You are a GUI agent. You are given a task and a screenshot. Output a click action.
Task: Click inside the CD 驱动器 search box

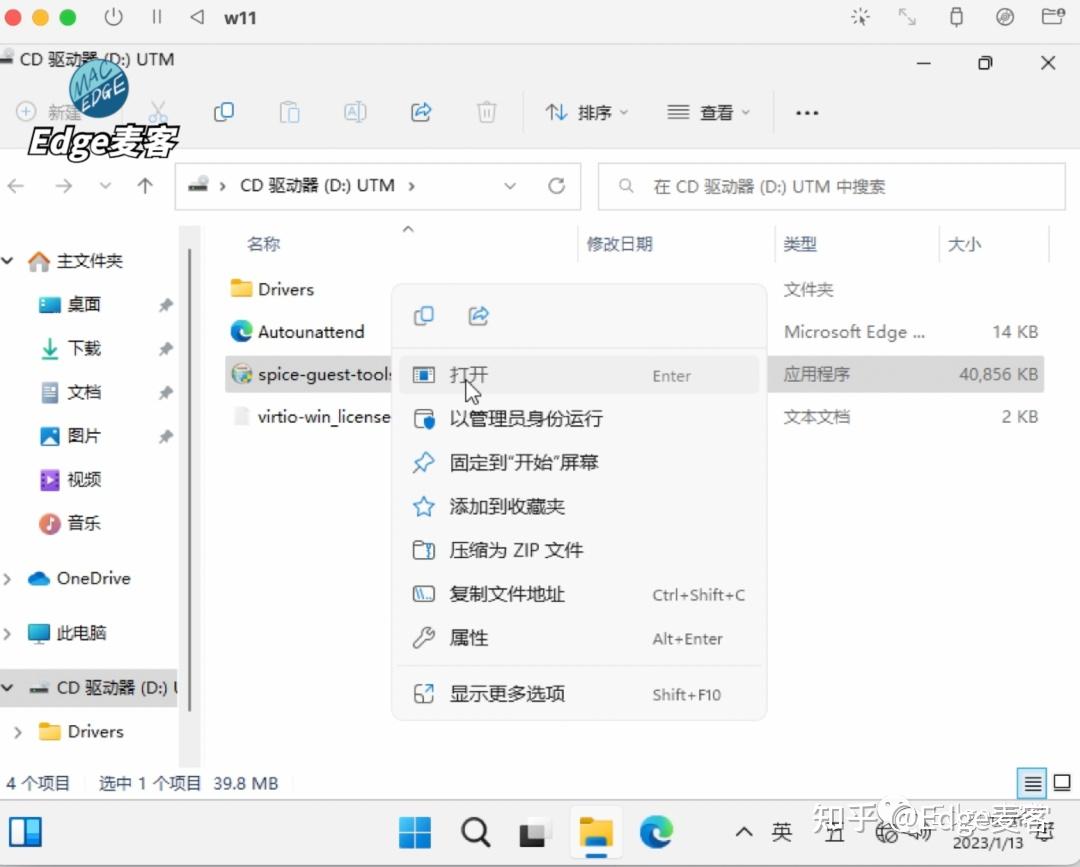click(830, 186)
